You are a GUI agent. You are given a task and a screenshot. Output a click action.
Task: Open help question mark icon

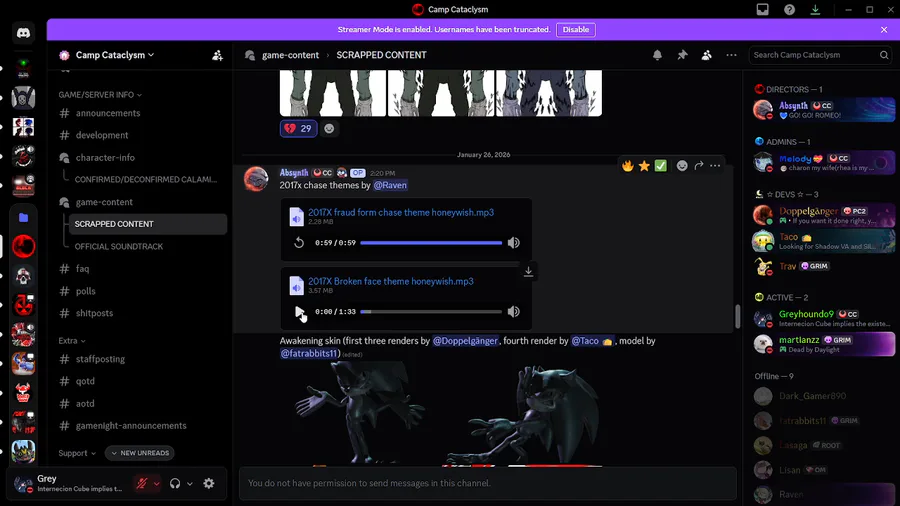point(789,10)
